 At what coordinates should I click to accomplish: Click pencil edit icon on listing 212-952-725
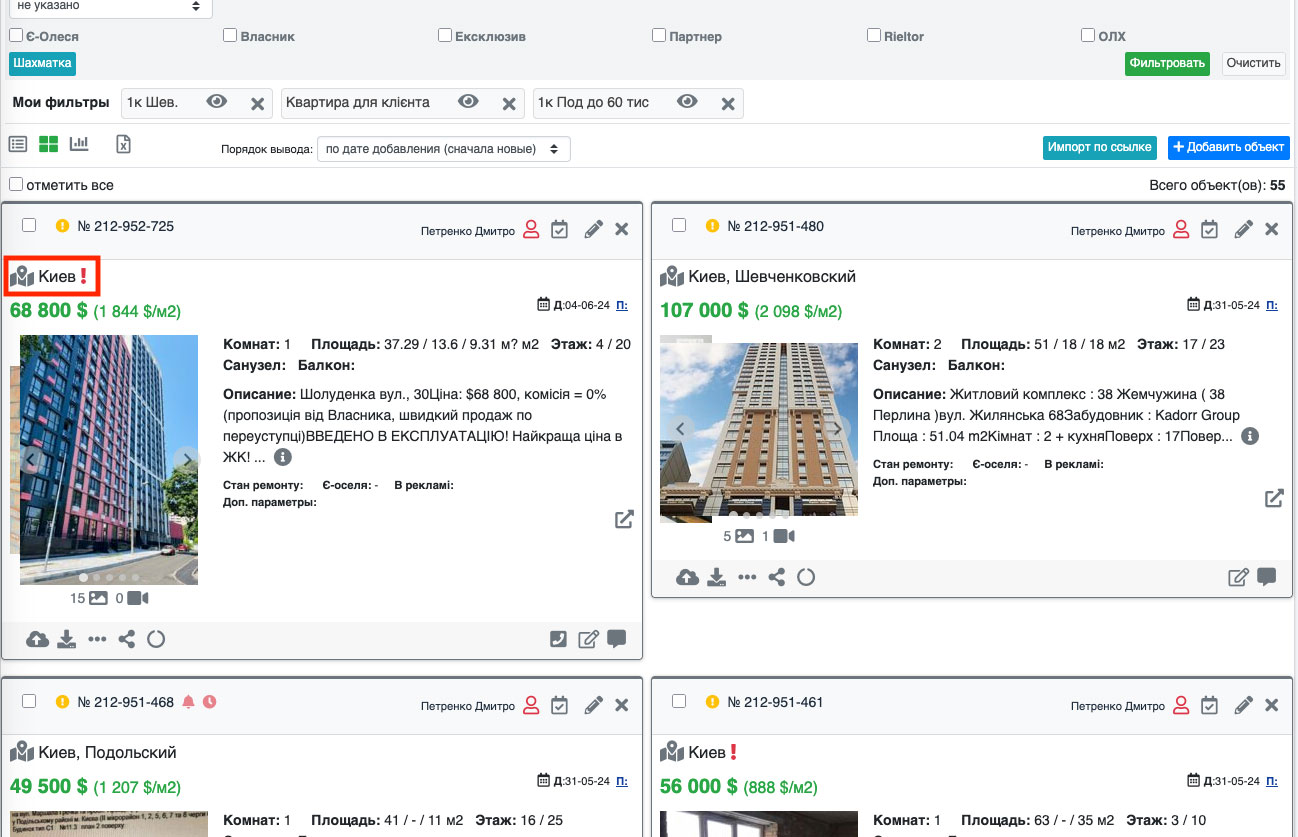click(593, 229)
